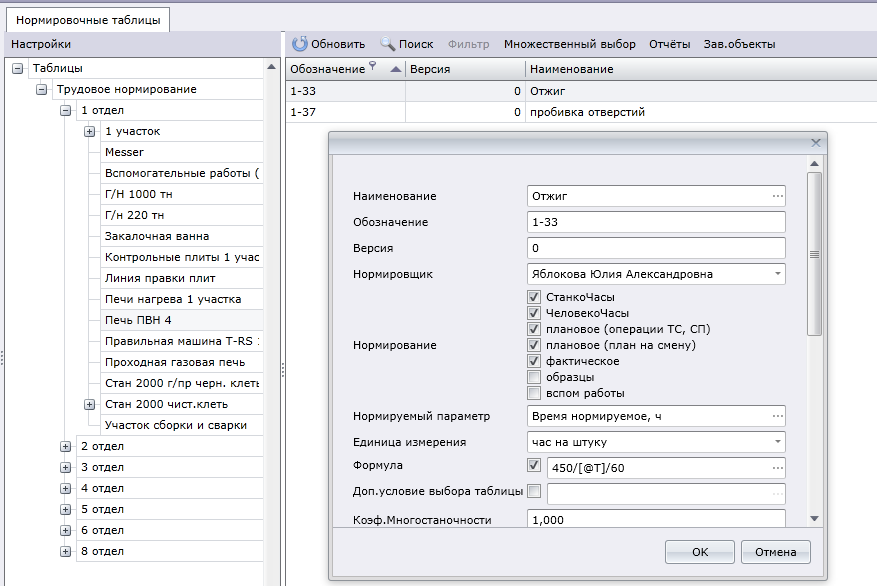Click the Поиск magnifier icon
The image size is (877, 586).
coord(388,44)
